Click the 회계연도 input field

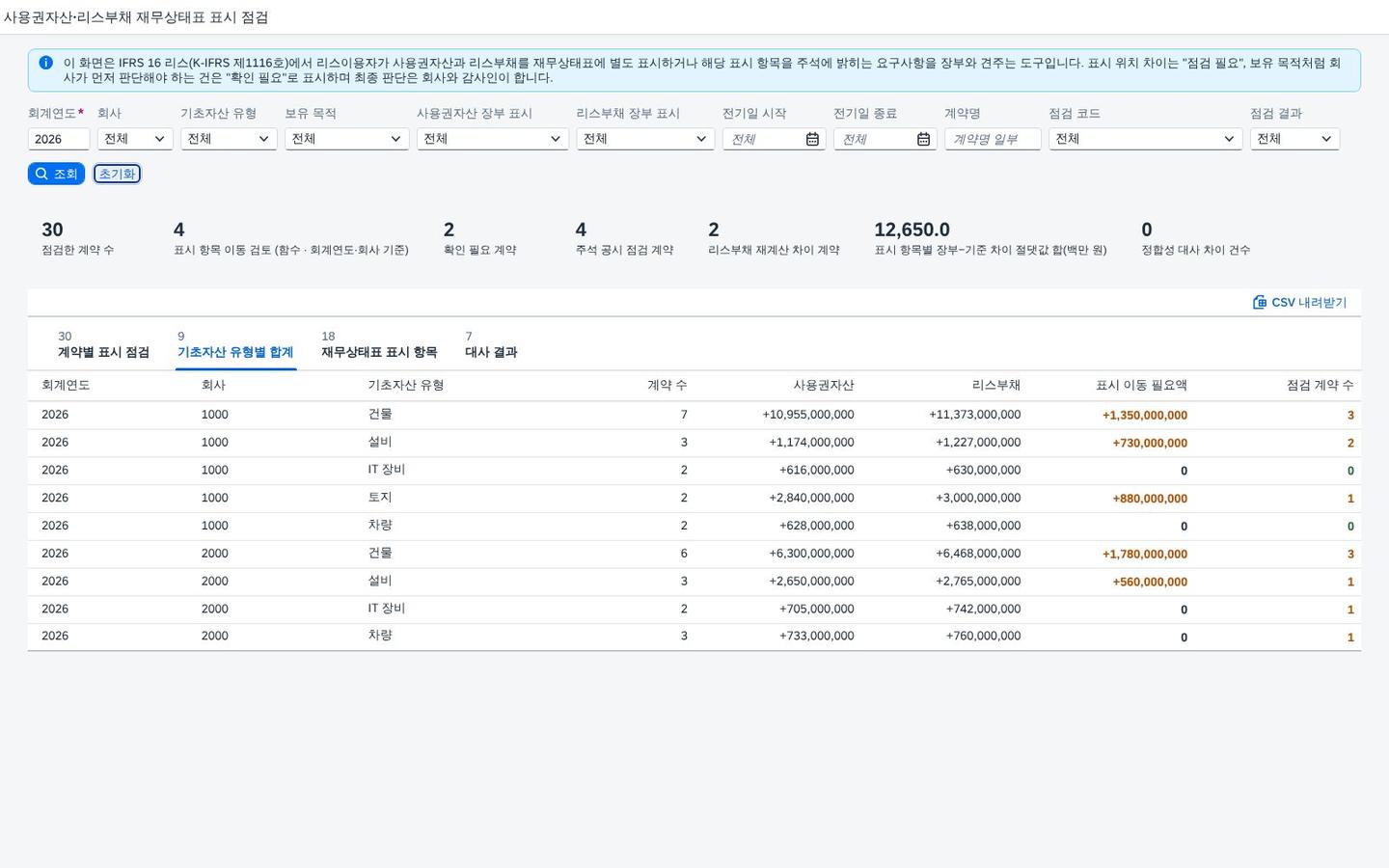[59, 139]
